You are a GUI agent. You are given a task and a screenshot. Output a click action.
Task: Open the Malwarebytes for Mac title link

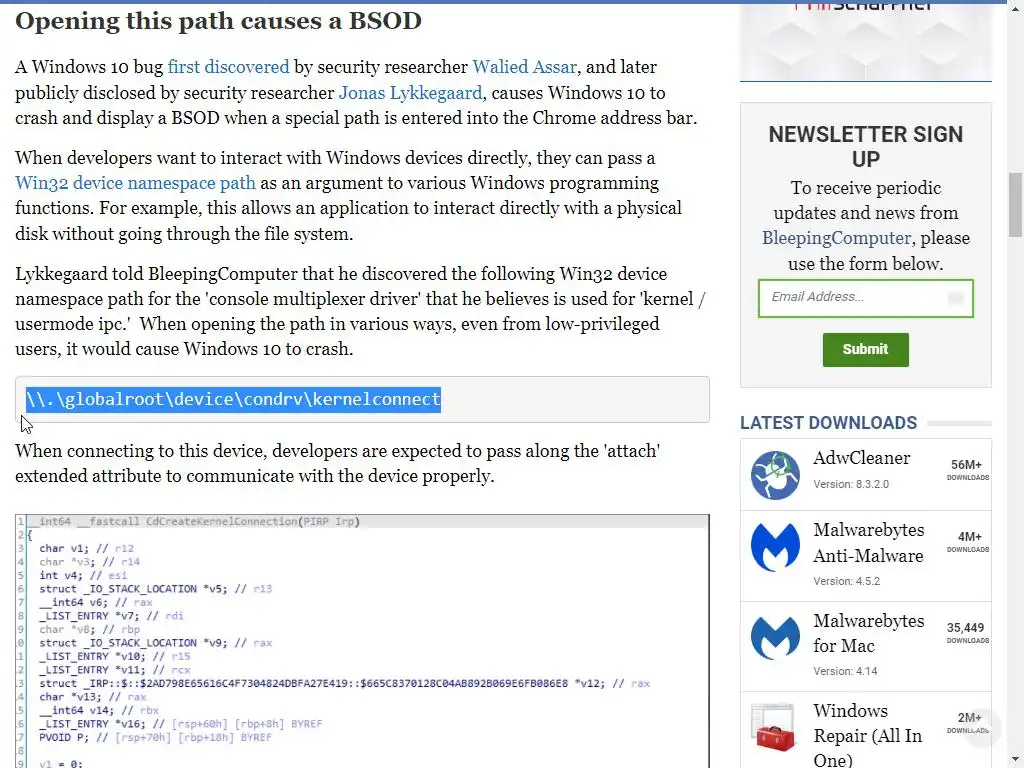pos(869,633)
